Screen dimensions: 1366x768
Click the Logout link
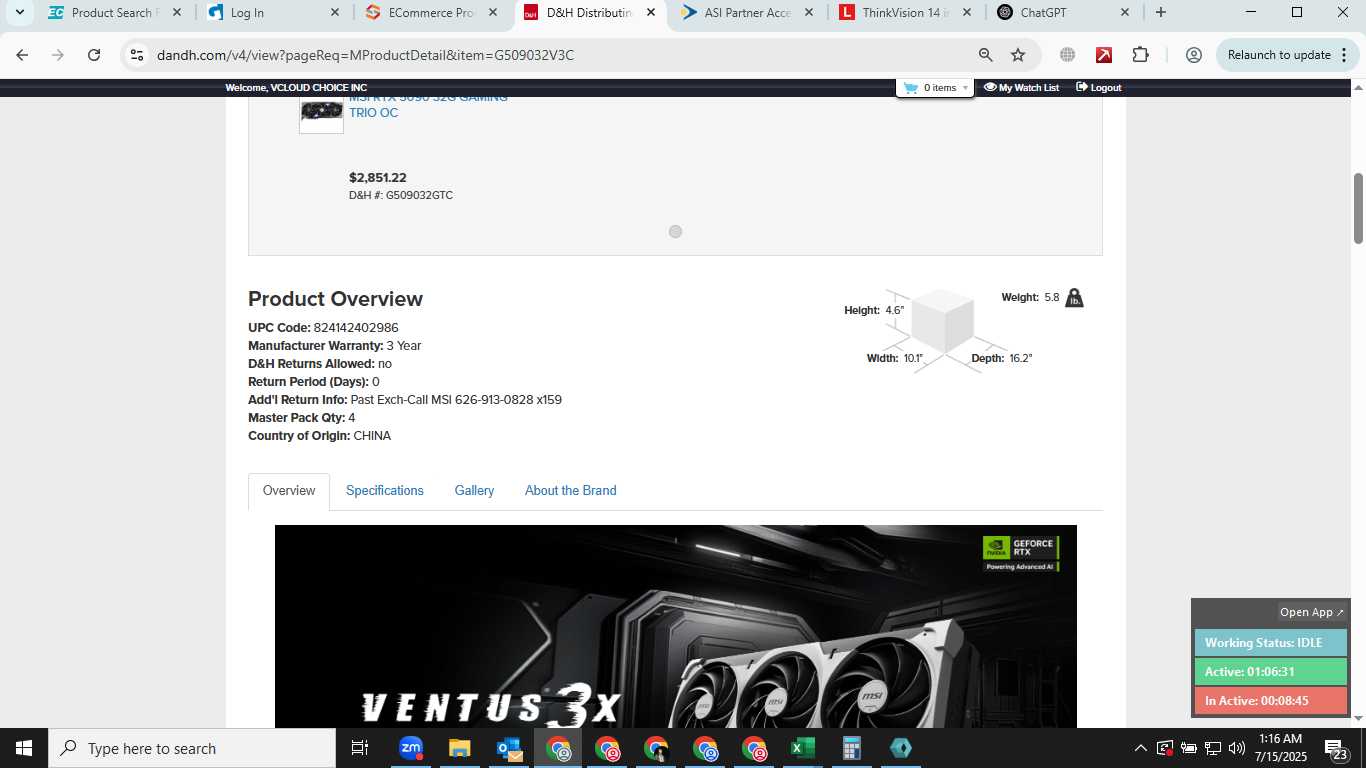pyautogui.click(x=1098, y=88)
